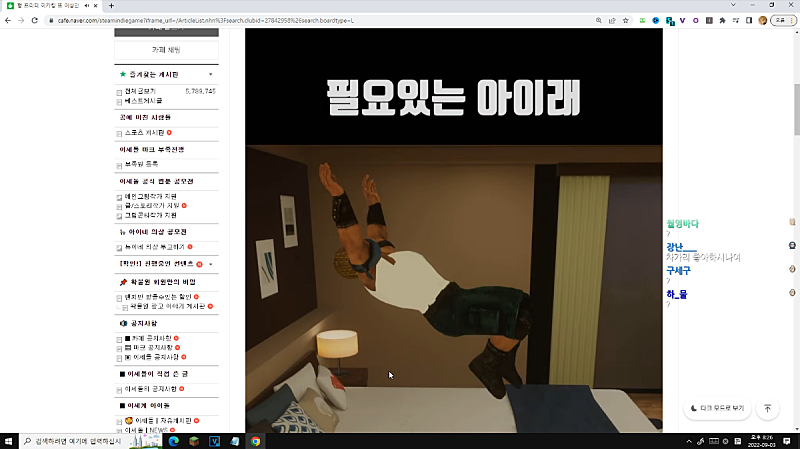
Task: Open the 그림콘티작가 지원 board
Action: (x=151, y=215)
